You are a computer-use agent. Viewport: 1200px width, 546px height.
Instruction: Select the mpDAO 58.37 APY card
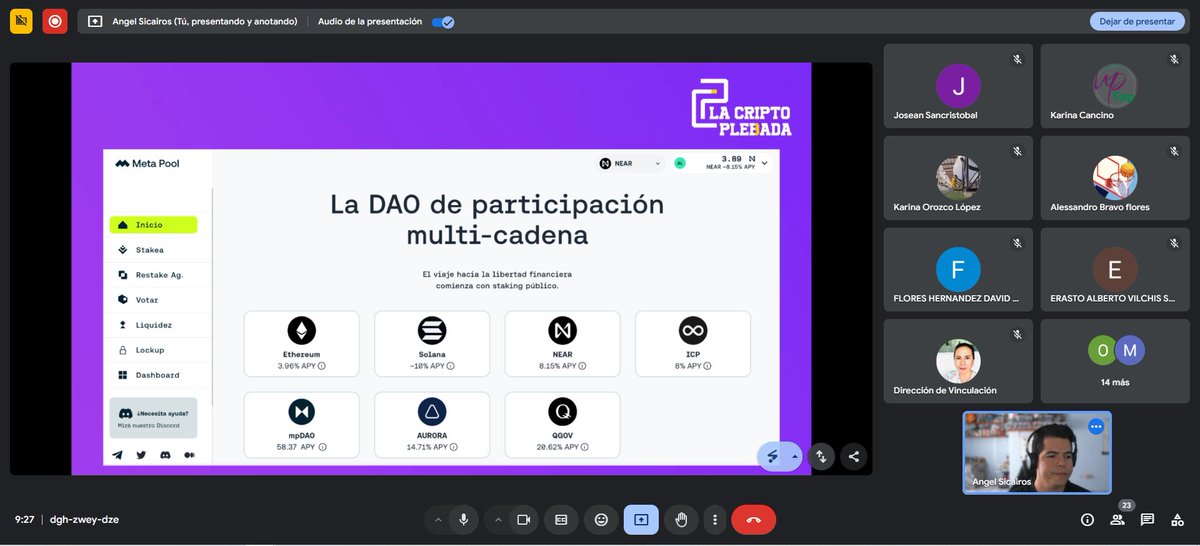click(301, 427)
